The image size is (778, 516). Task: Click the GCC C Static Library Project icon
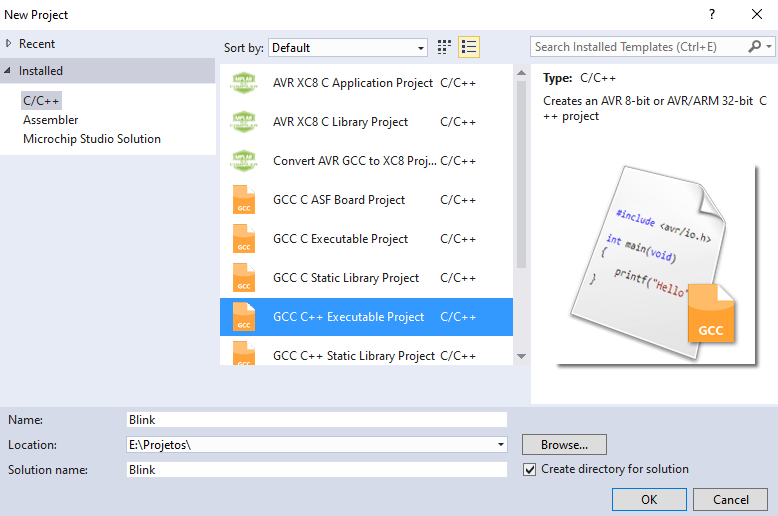(x=244, y=277)
